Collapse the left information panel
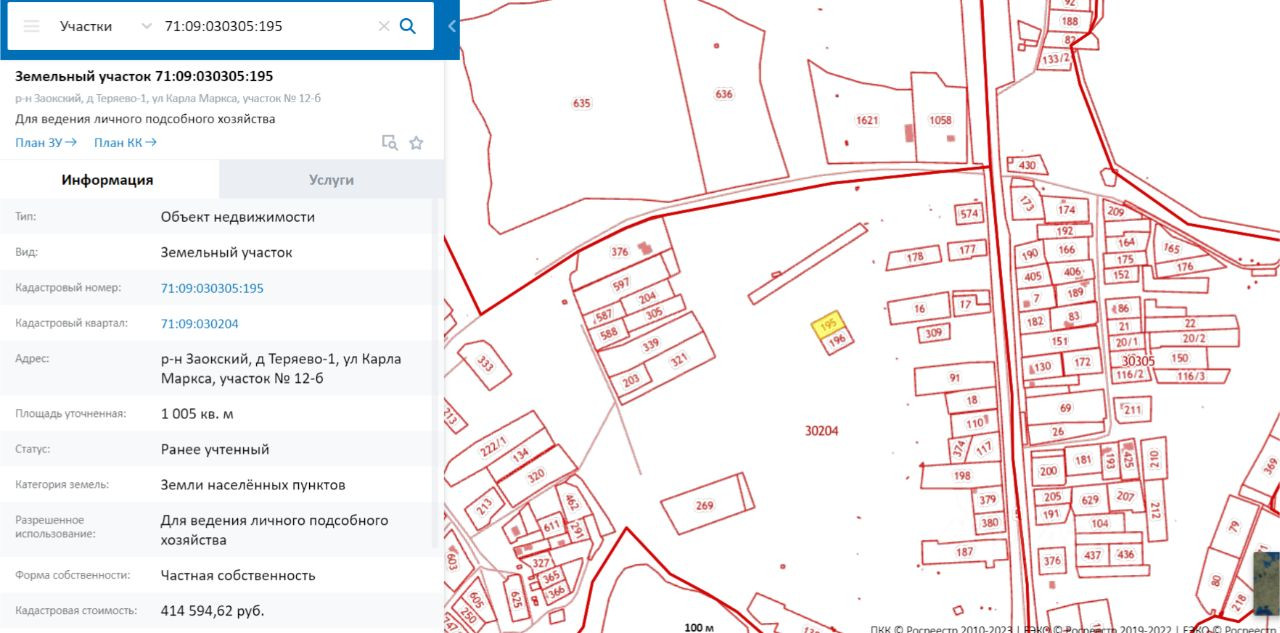 point(452,27)
